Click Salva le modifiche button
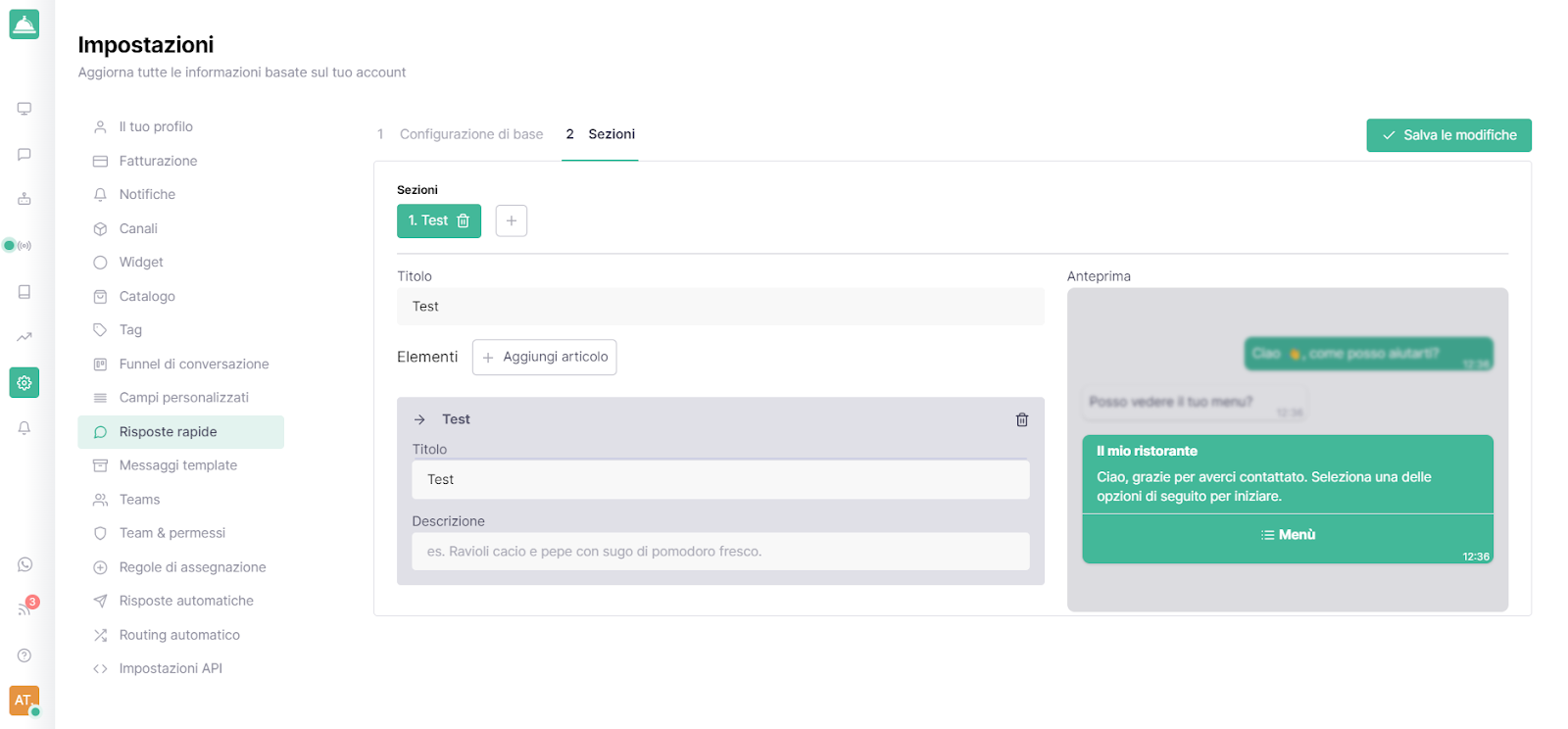1568x729 pixels. coord(1448,135)
